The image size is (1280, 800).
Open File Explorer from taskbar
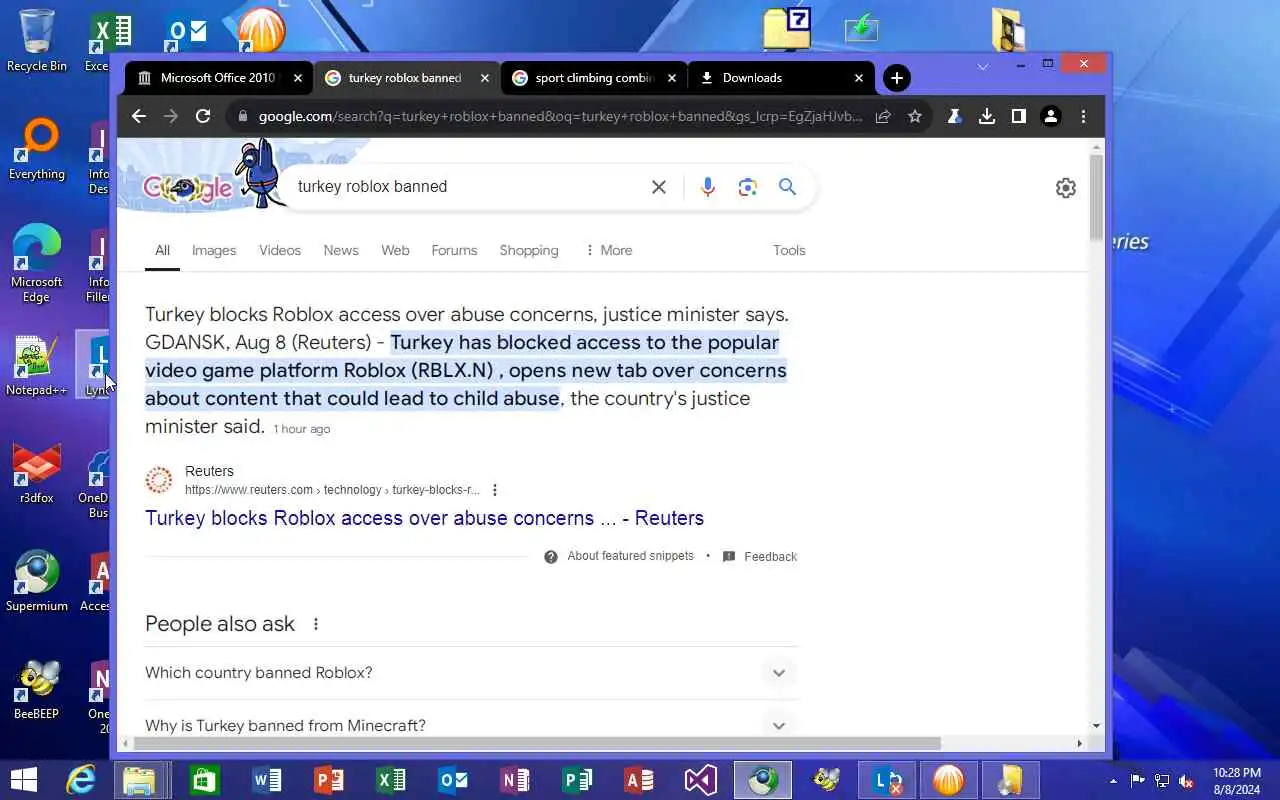139,780
